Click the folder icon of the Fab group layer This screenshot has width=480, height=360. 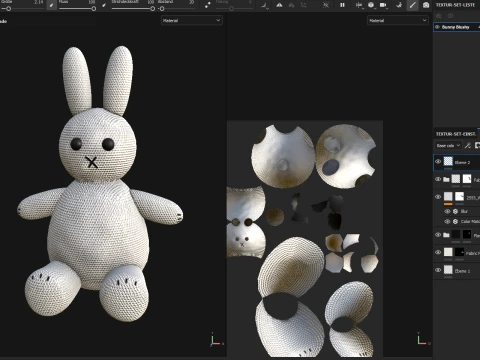pos(446,179)
